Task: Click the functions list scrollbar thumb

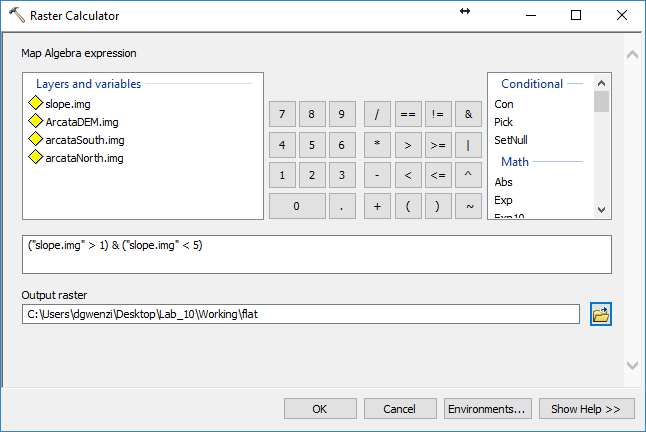Action: [601, 101]
